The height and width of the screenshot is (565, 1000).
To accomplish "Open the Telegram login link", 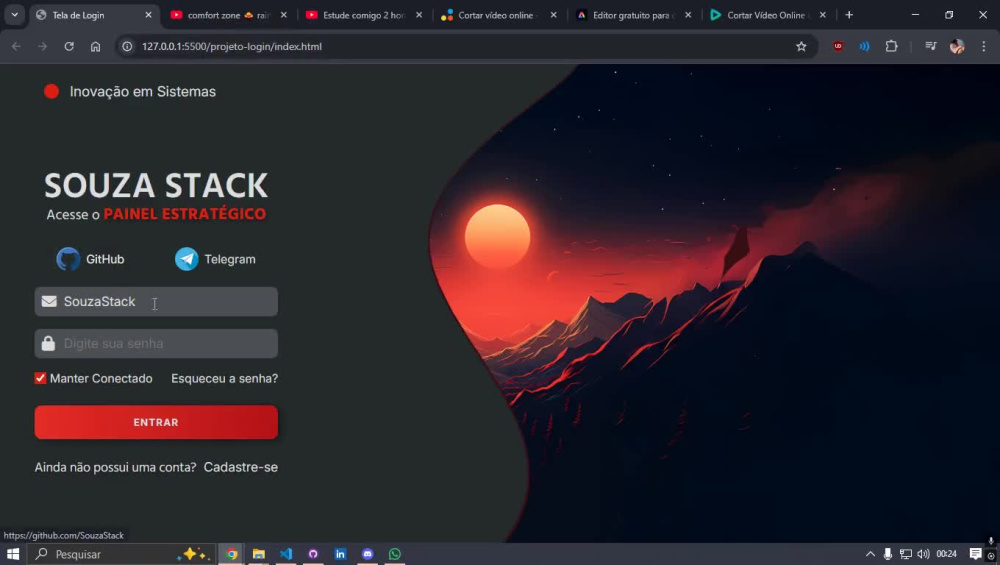I will 216,259.
